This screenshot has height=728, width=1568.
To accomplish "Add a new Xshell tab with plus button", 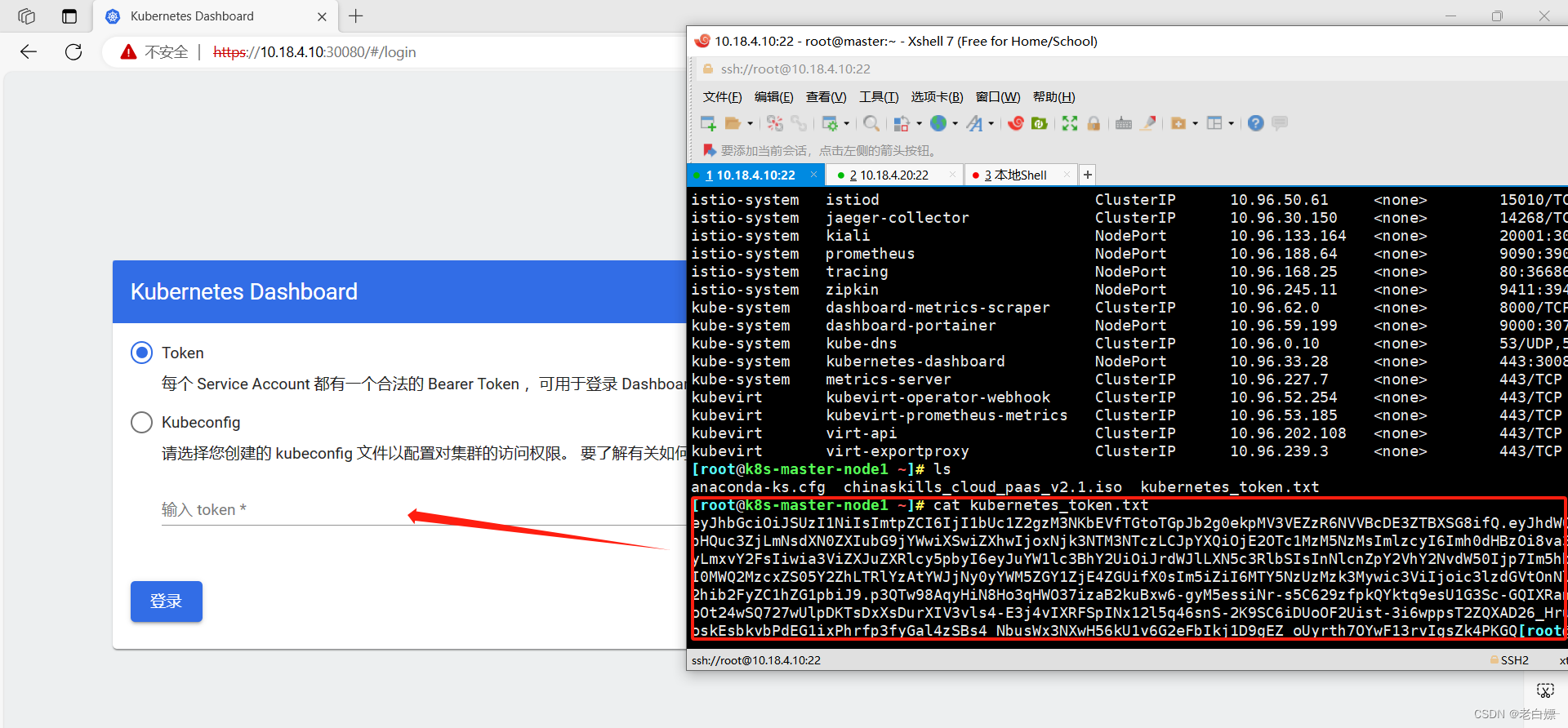I will click(x=1087, y=175).
